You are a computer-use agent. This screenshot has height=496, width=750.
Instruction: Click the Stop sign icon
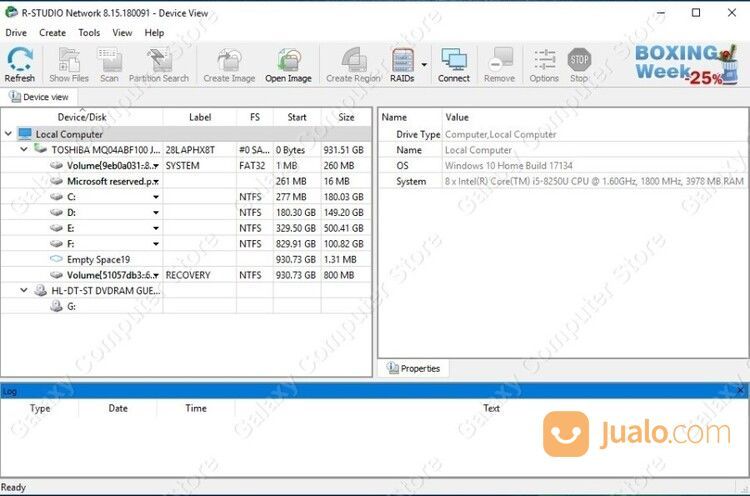click(x=579, y=60)
